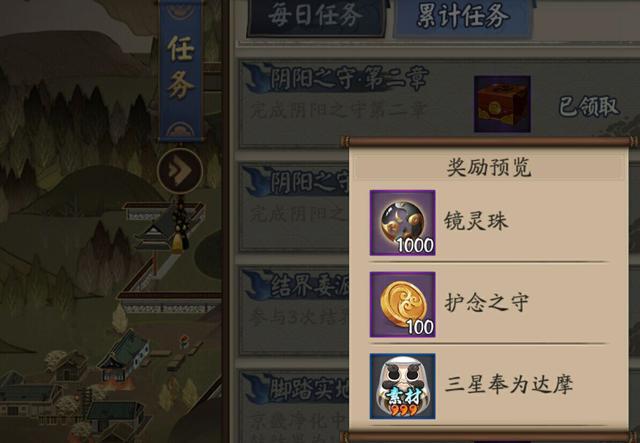This screenshot has height=443, width=640.
Task: Click the 三星奉为达摩 daruma icon
Action: (402, 386)
